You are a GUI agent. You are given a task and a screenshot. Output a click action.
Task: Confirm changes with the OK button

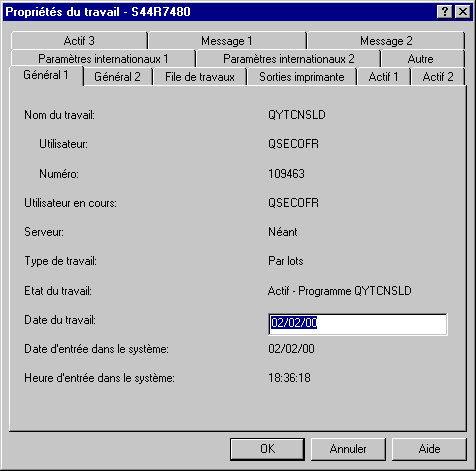tap(267, 449)
